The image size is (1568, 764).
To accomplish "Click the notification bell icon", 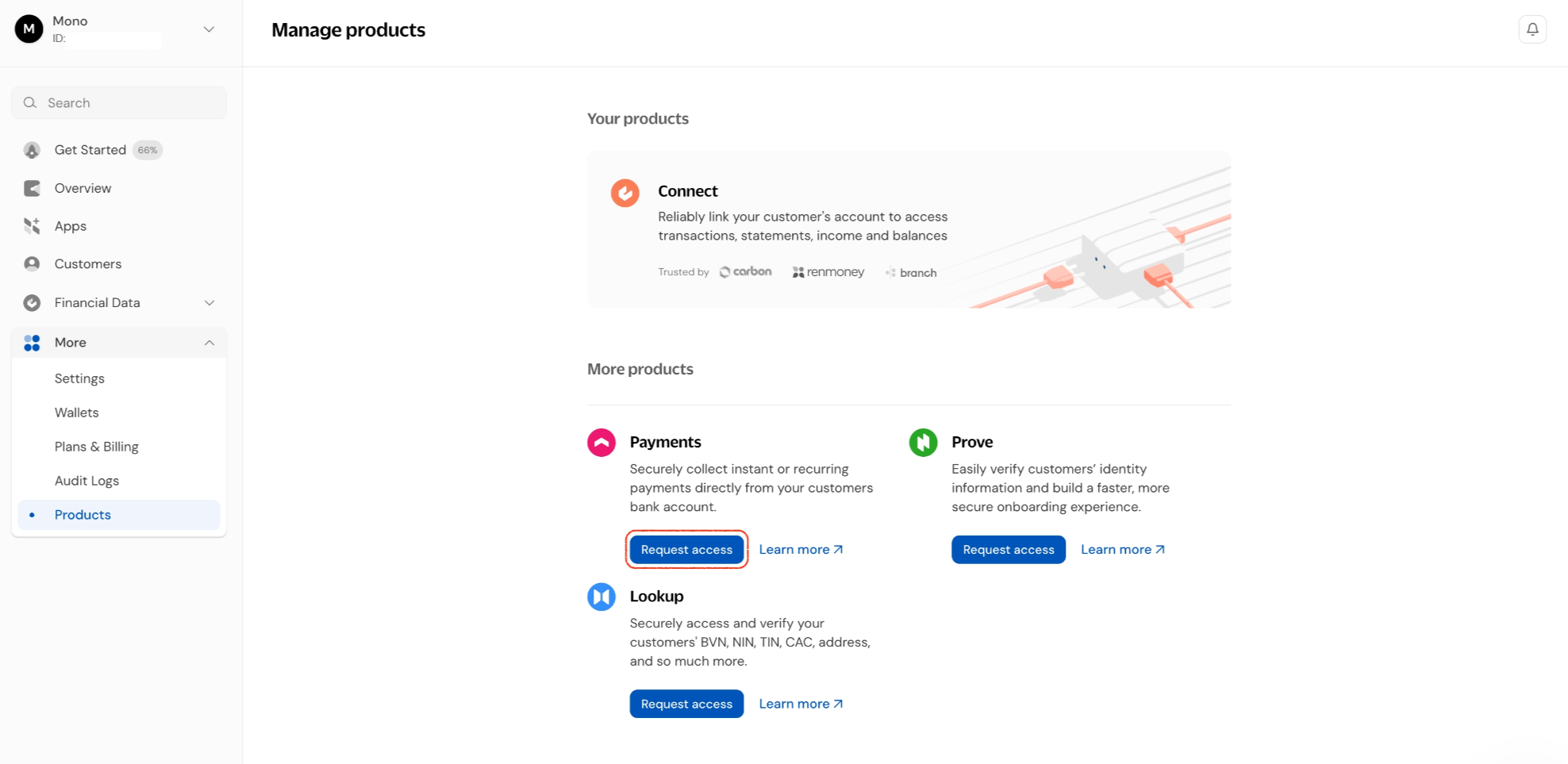I will 1532,29.
